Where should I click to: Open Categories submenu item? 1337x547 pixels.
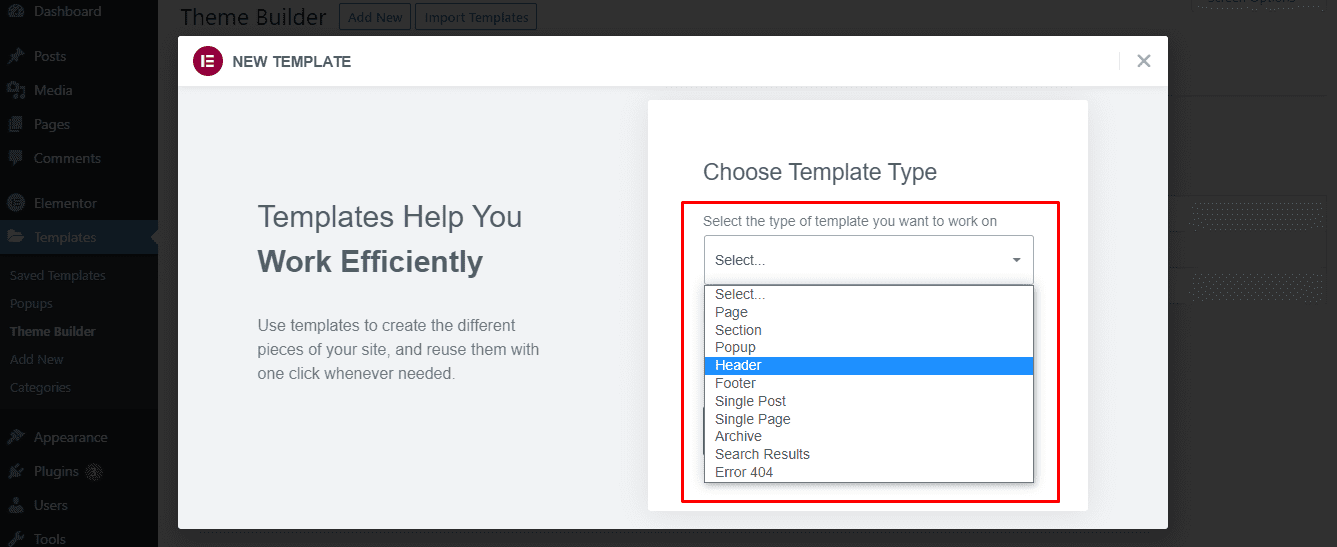coord(40,387)
